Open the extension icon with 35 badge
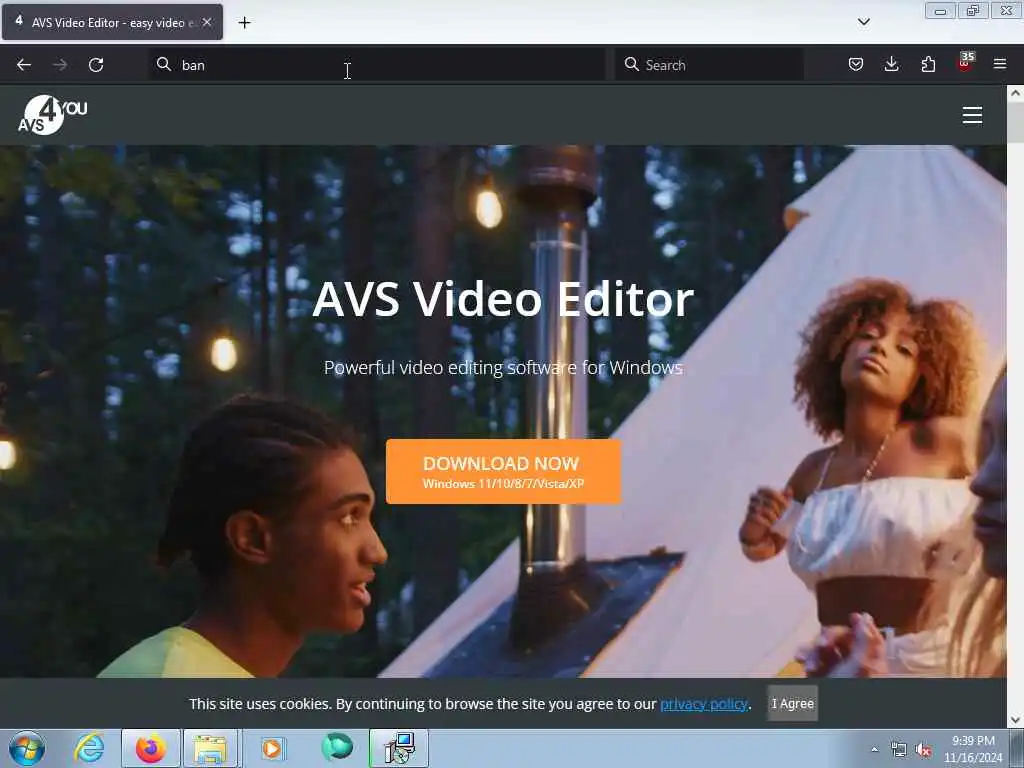The image size is (1024, 768). click(965, 63)
